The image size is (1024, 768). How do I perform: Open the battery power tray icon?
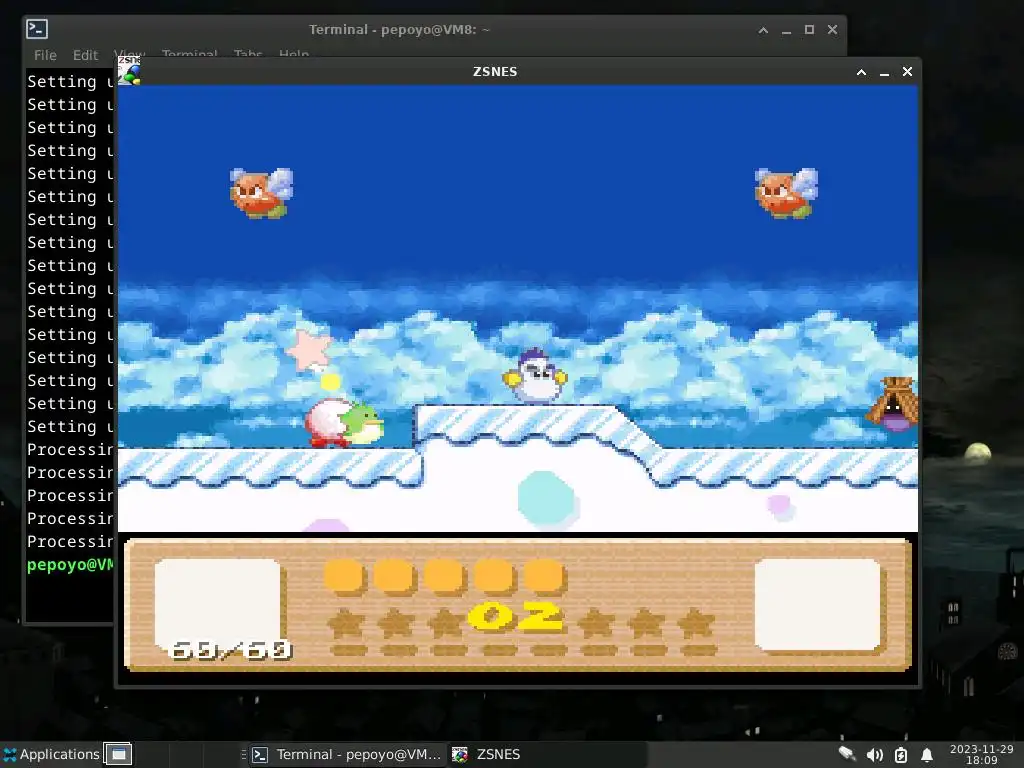(901, 755)
